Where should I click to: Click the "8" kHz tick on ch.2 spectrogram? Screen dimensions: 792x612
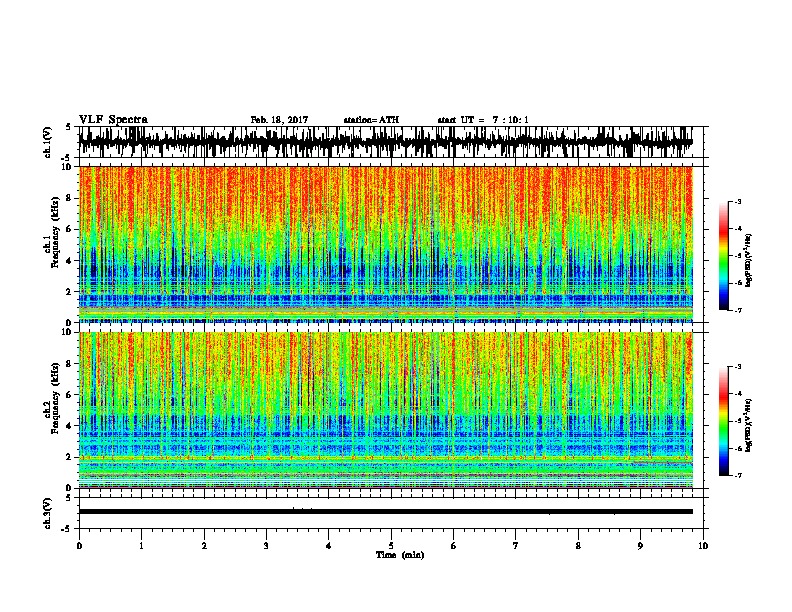click(x=70, y=363)
